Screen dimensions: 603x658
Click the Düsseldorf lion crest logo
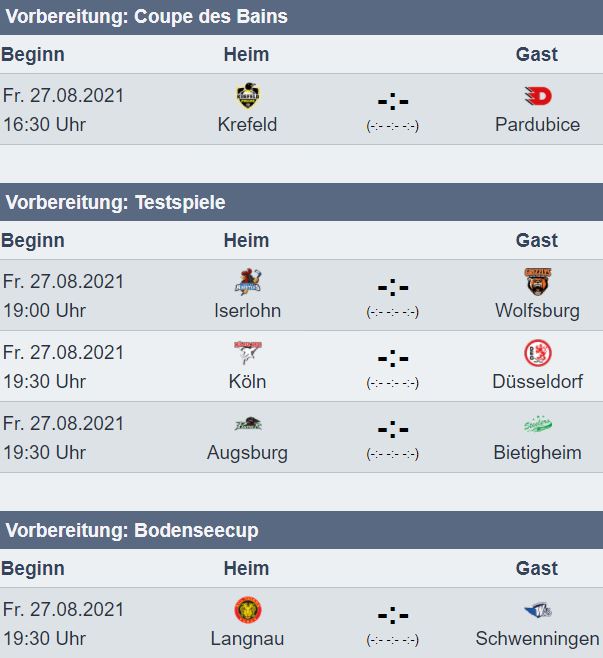[x=538, y=352]
